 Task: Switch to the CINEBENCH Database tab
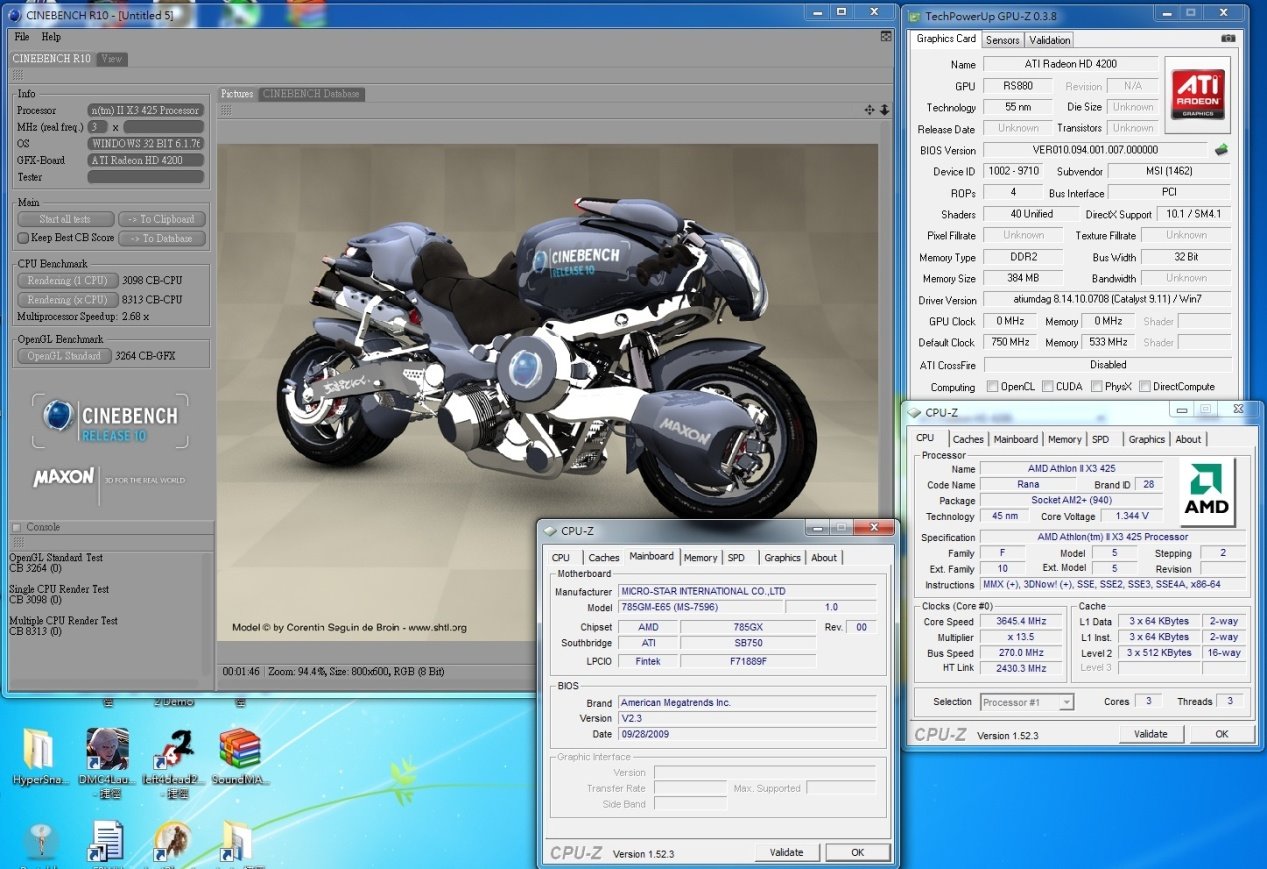click(311, 94)
